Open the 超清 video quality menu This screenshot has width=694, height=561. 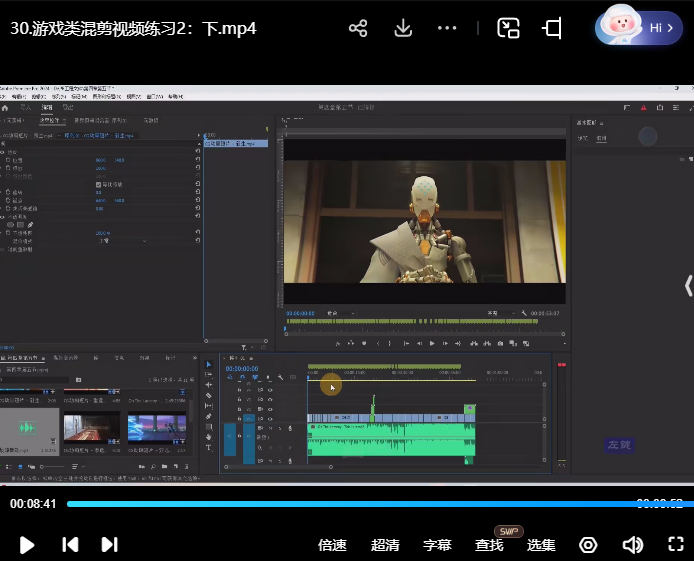tap(385, 545)
